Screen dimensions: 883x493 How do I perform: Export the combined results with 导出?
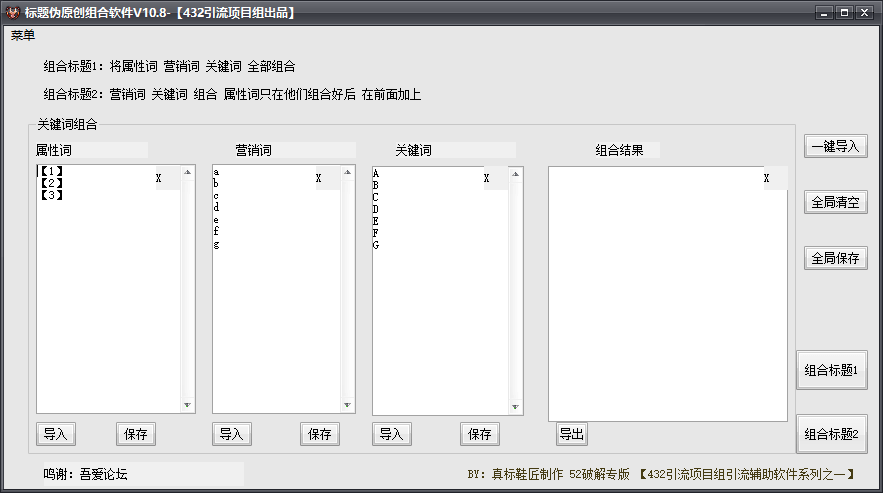pos(572,434)
